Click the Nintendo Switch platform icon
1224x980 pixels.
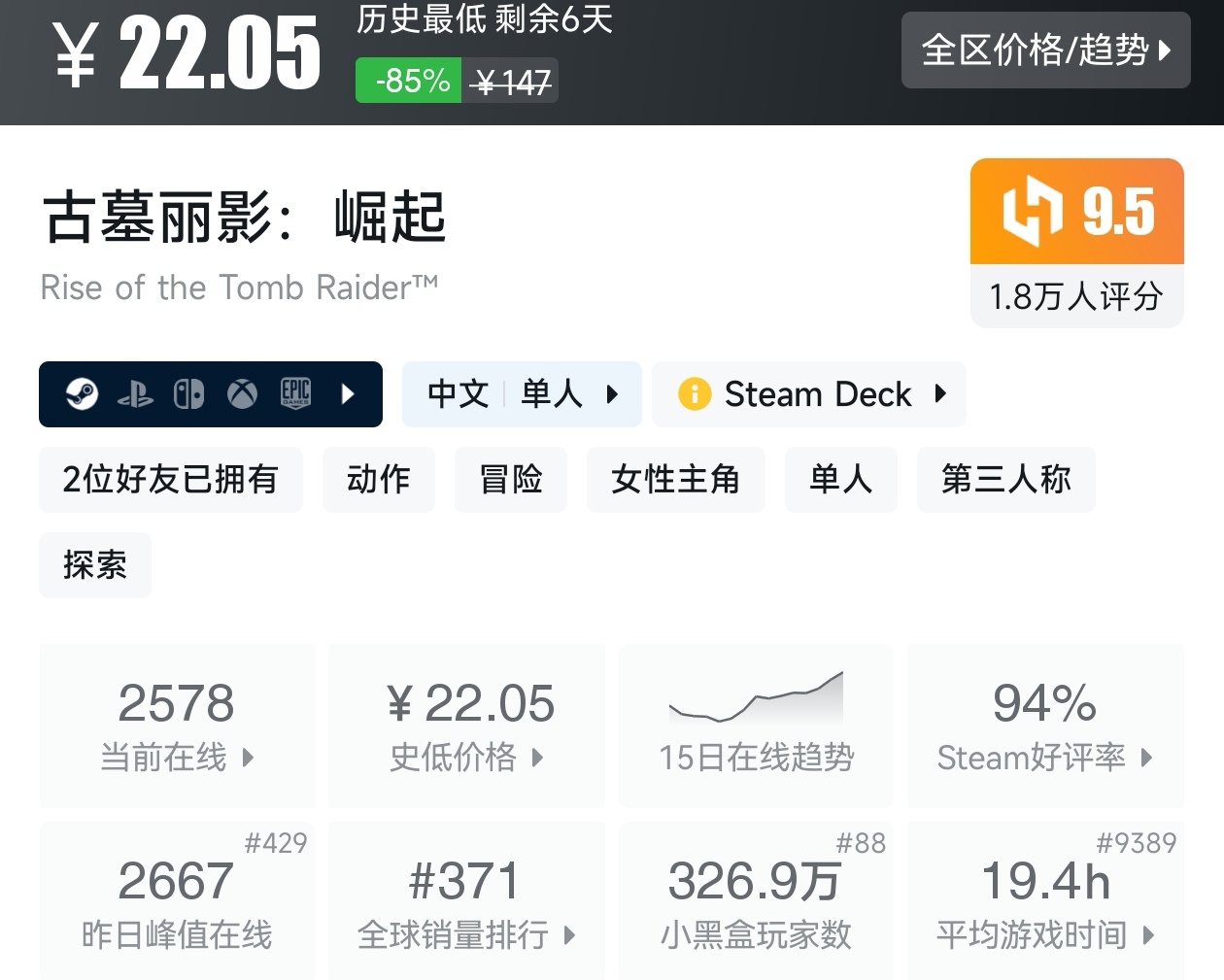tap(188, 394)
